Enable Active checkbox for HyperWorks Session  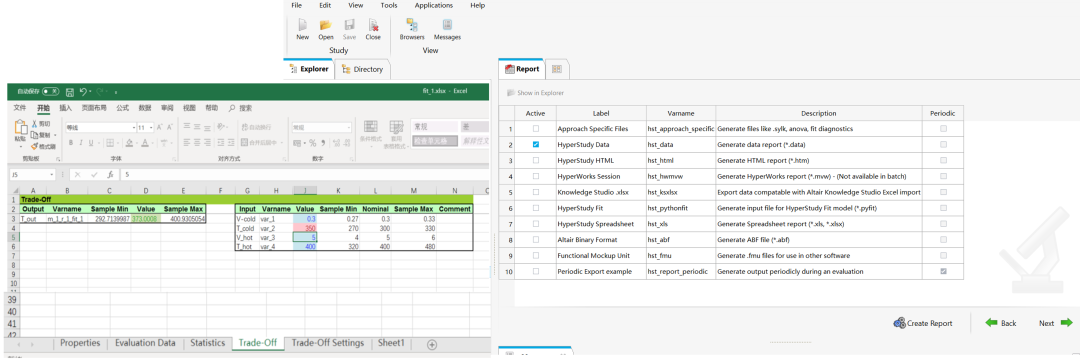[536, 176]
